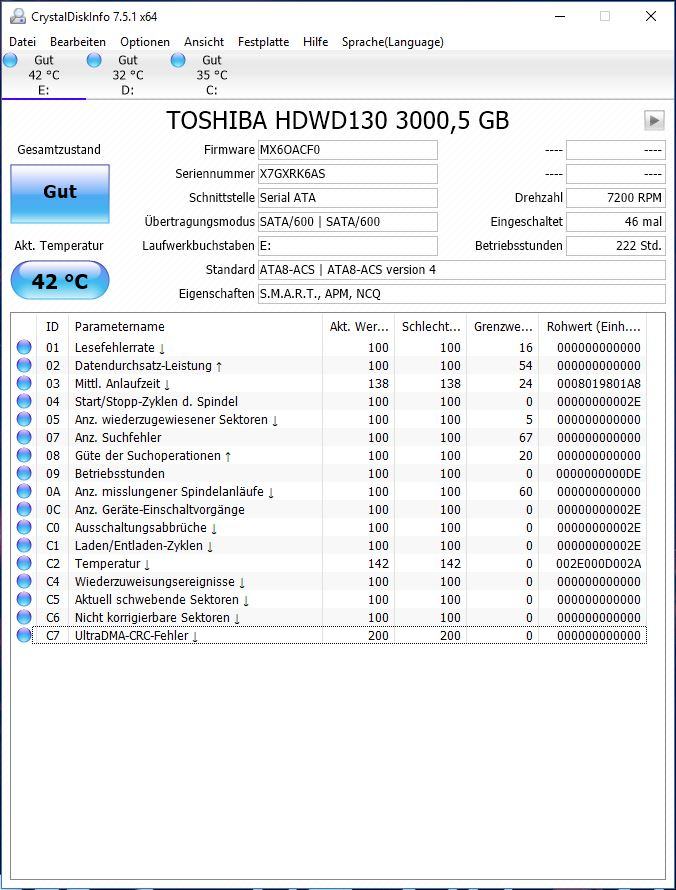This screenshot has width=676, height=890.
Task: Click the Gut health status button
Action: pos(60,194)
